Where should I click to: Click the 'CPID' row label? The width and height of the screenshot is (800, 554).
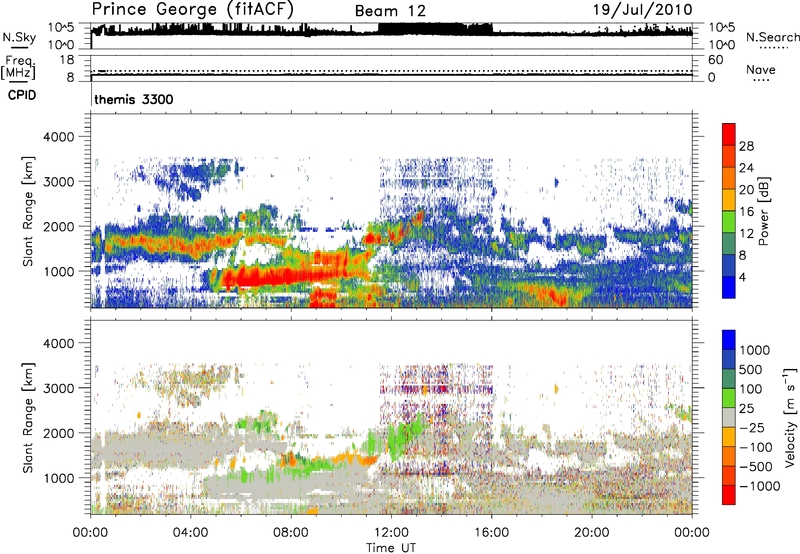pos(22,95)
